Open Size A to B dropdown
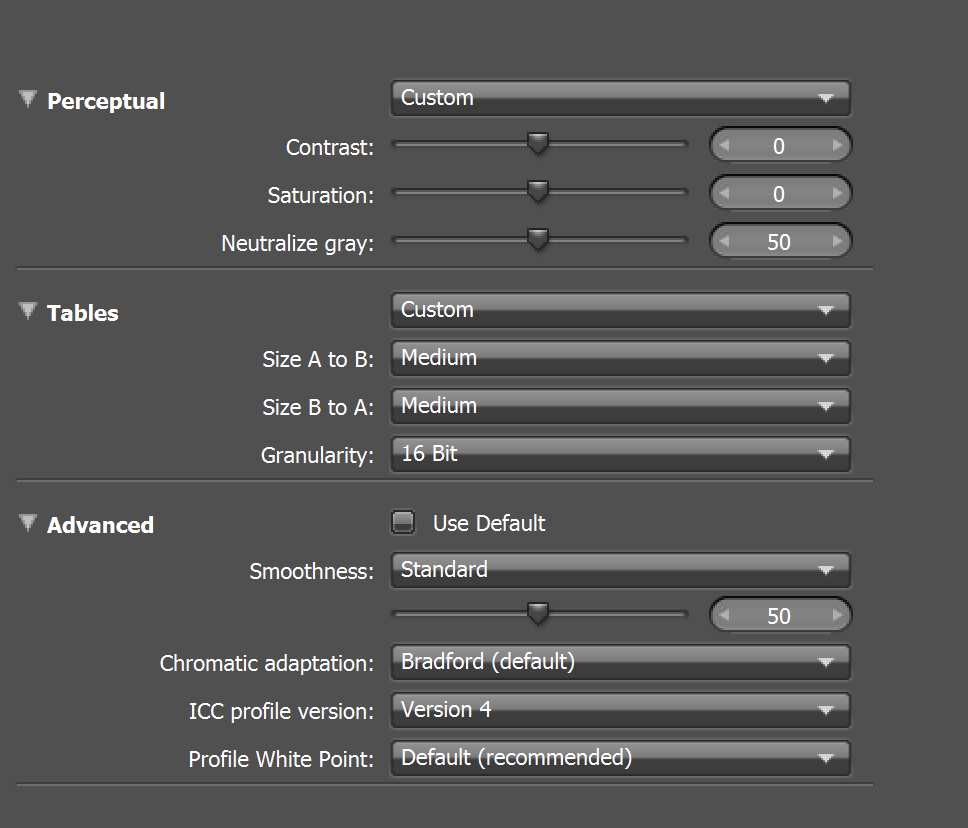This screenshot has width=968, height=828. point(620,358)
